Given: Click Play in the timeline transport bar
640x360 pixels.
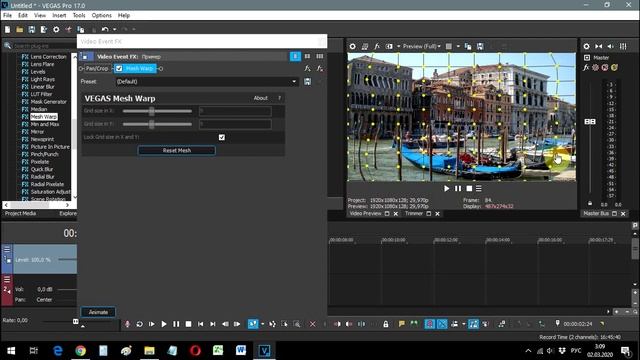Looking at the screenshot, I should pyautogui.click(x=164, y=324).
